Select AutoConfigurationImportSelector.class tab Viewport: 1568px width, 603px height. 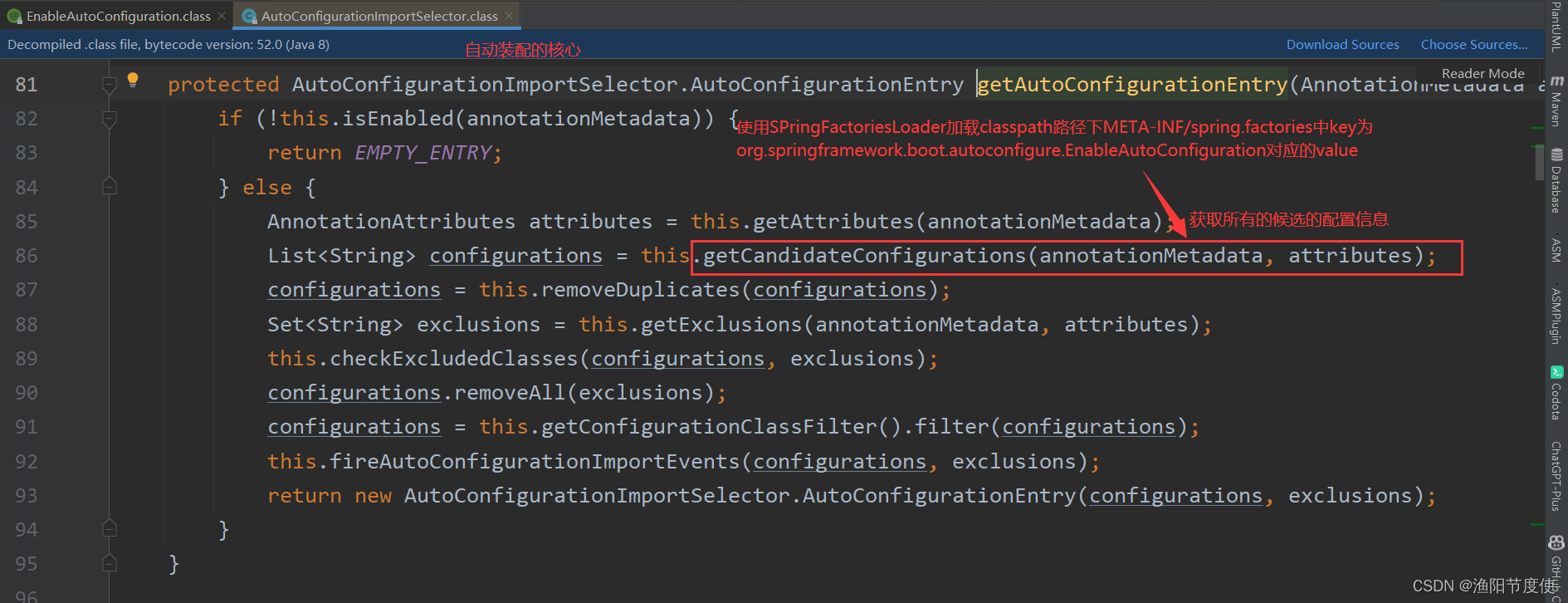pyautogui.click(x=379, y=16)
